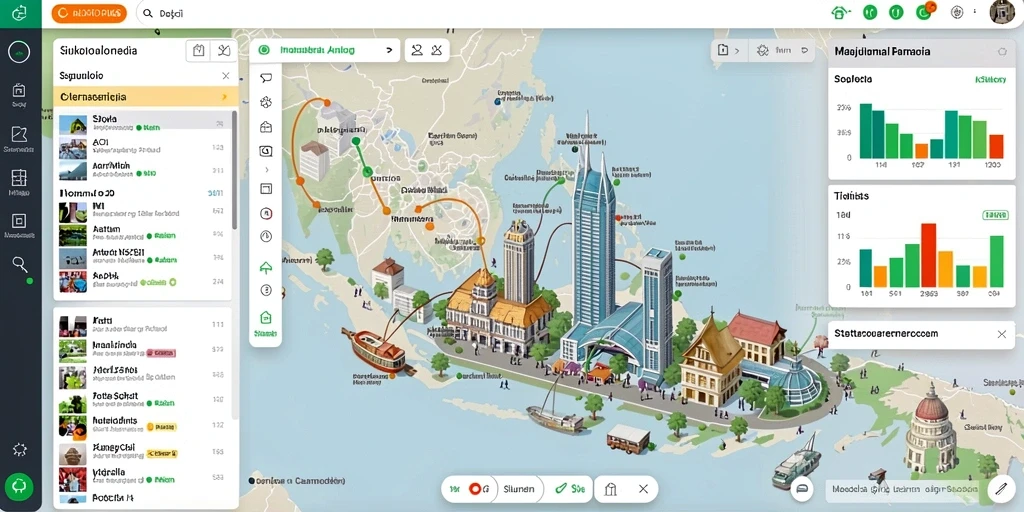Click the yellow tag on XuneyChil row
The height and width of the screenshot is (512, 1024).
coord(162,453)
